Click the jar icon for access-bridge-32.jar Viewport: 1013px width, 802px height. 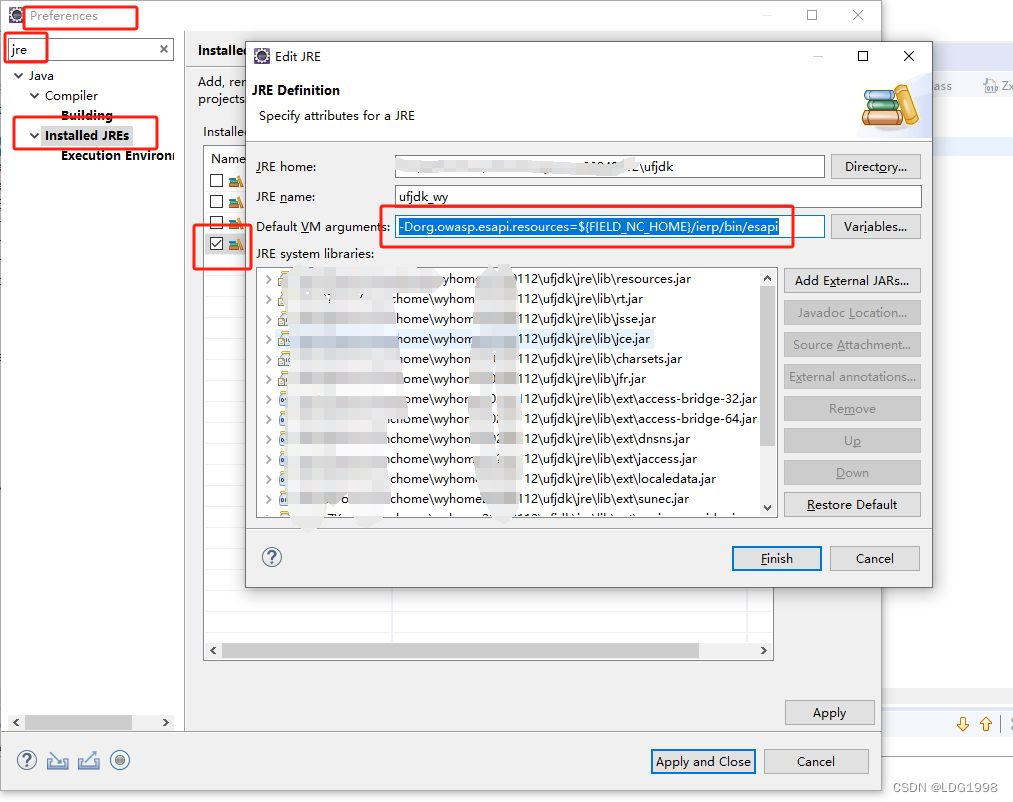[x=283, y=399]
